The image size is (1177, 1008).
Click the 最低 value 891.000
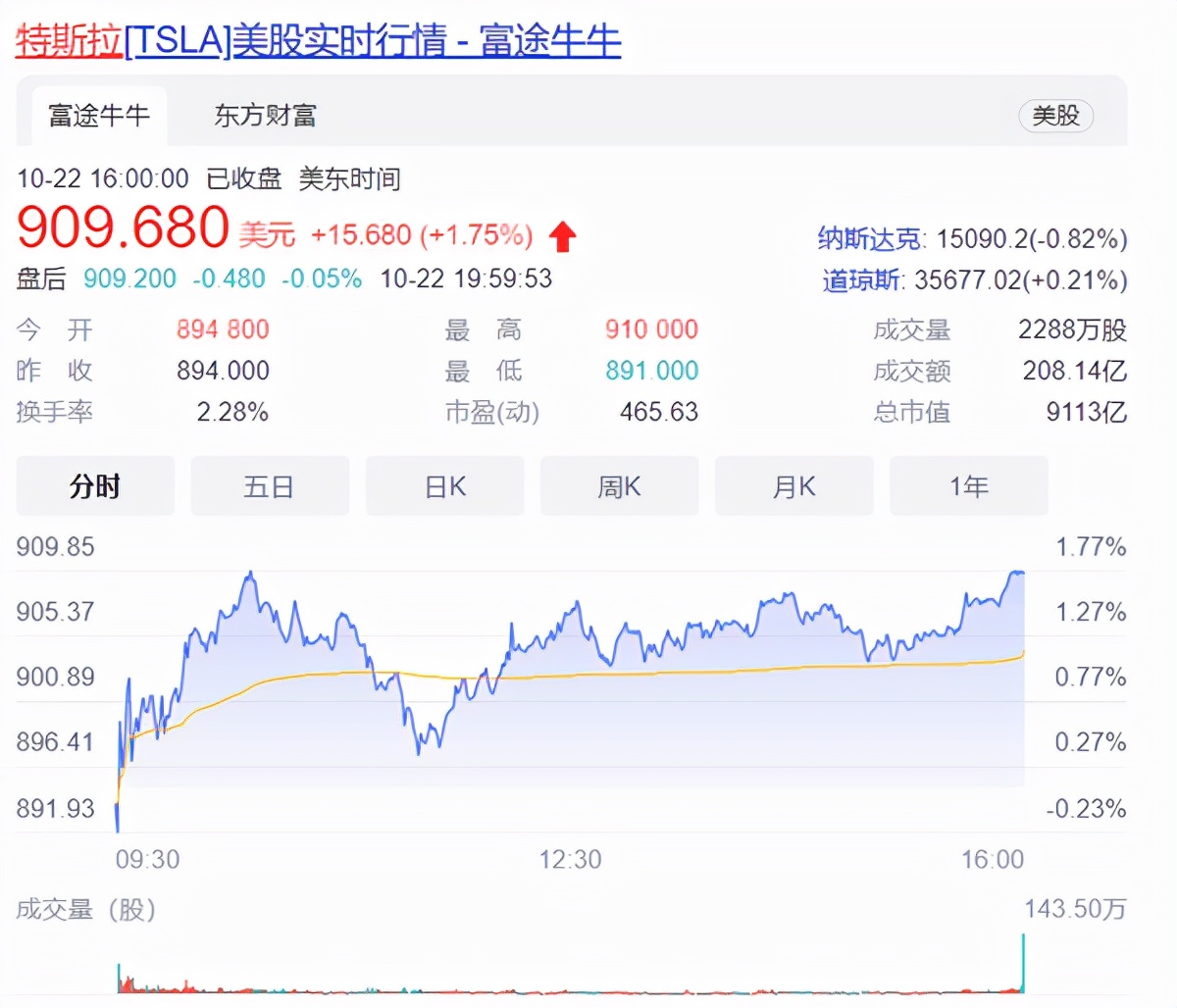(651, 371)
